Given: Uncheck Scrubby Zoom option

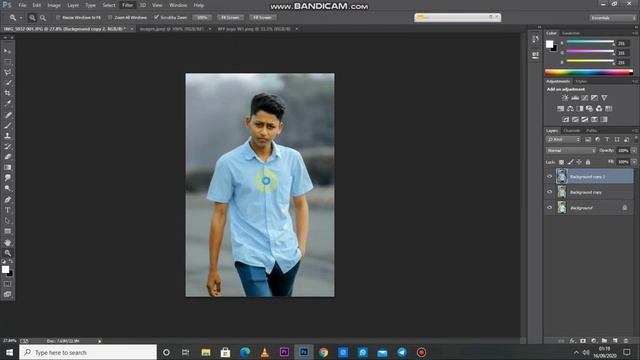Looking at the screenshot, I should pos(156,18).
